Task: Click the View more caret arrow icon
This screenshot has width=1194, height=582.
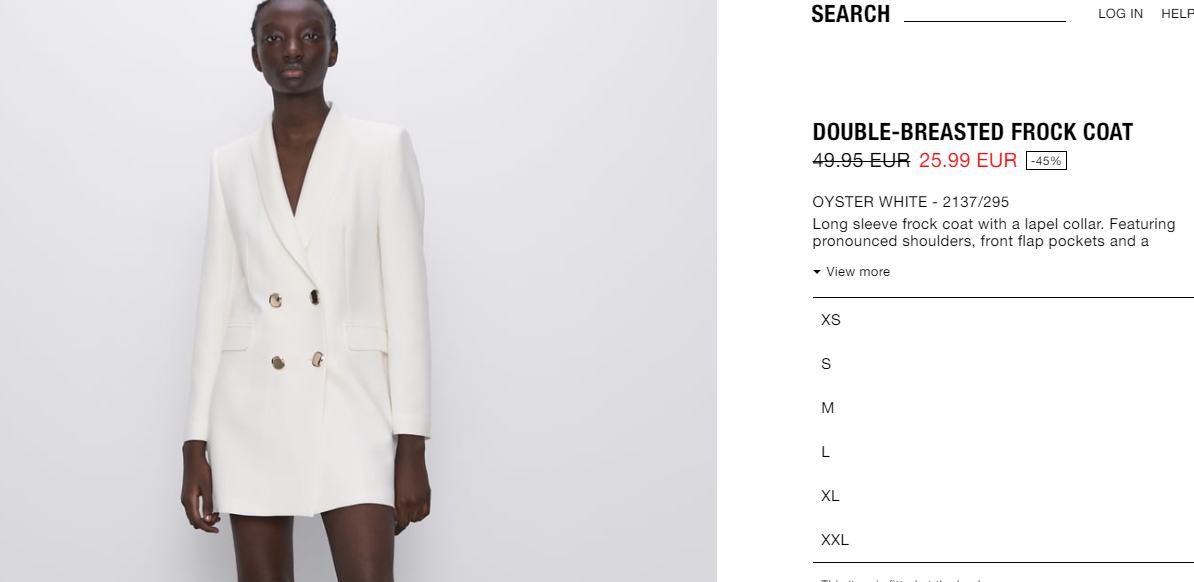Action: [817, 272]
